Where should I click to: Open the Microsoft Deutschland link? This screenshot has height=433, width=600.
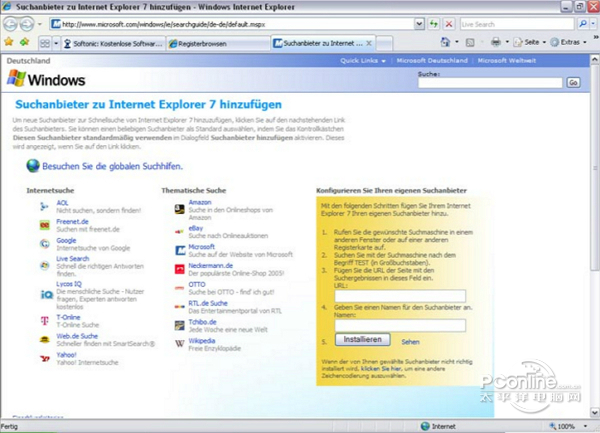click(x=432, y=60)
